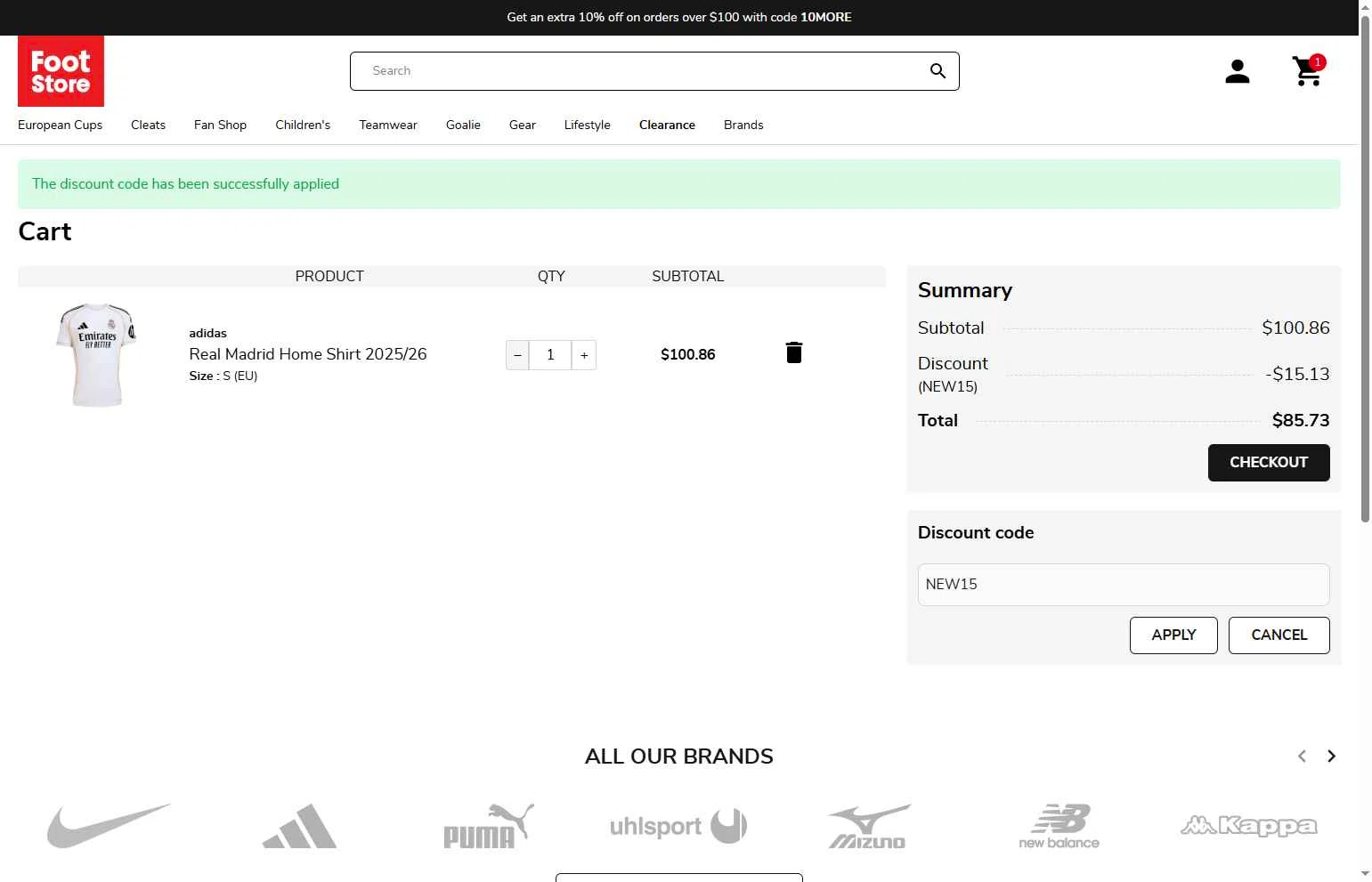Click the New Balance brand logo

click(1059, 826)
